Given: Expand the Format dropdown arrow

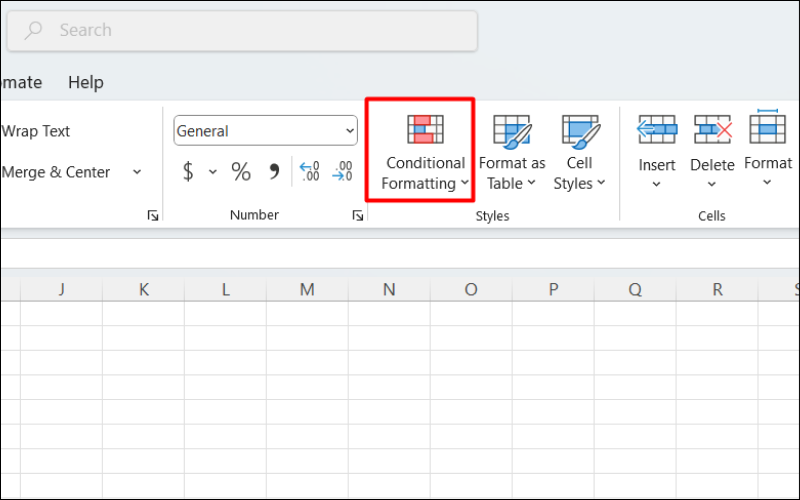Looking at the screenshot, I should (x=767, y=182).
